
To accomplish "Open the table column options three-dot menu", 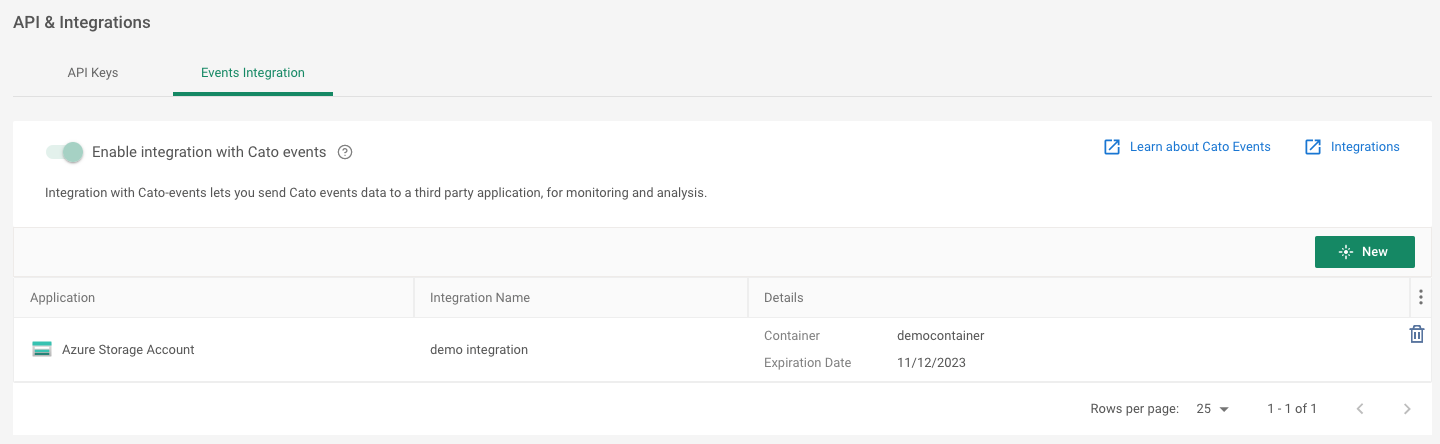I will pos(1420,297).
